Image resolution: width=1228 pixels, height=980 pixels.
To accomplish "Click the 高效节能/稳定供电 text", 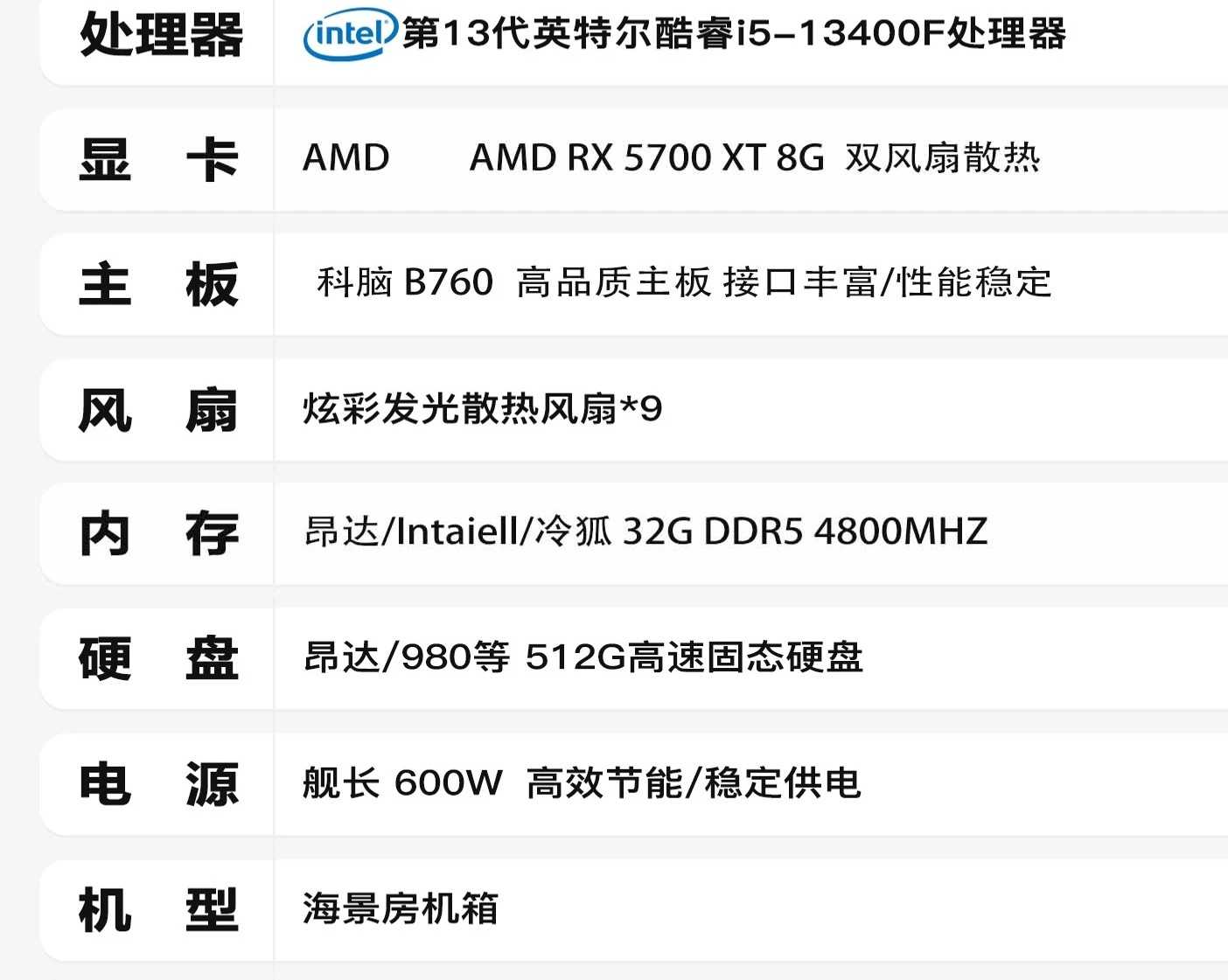I will tap(694, 782).
